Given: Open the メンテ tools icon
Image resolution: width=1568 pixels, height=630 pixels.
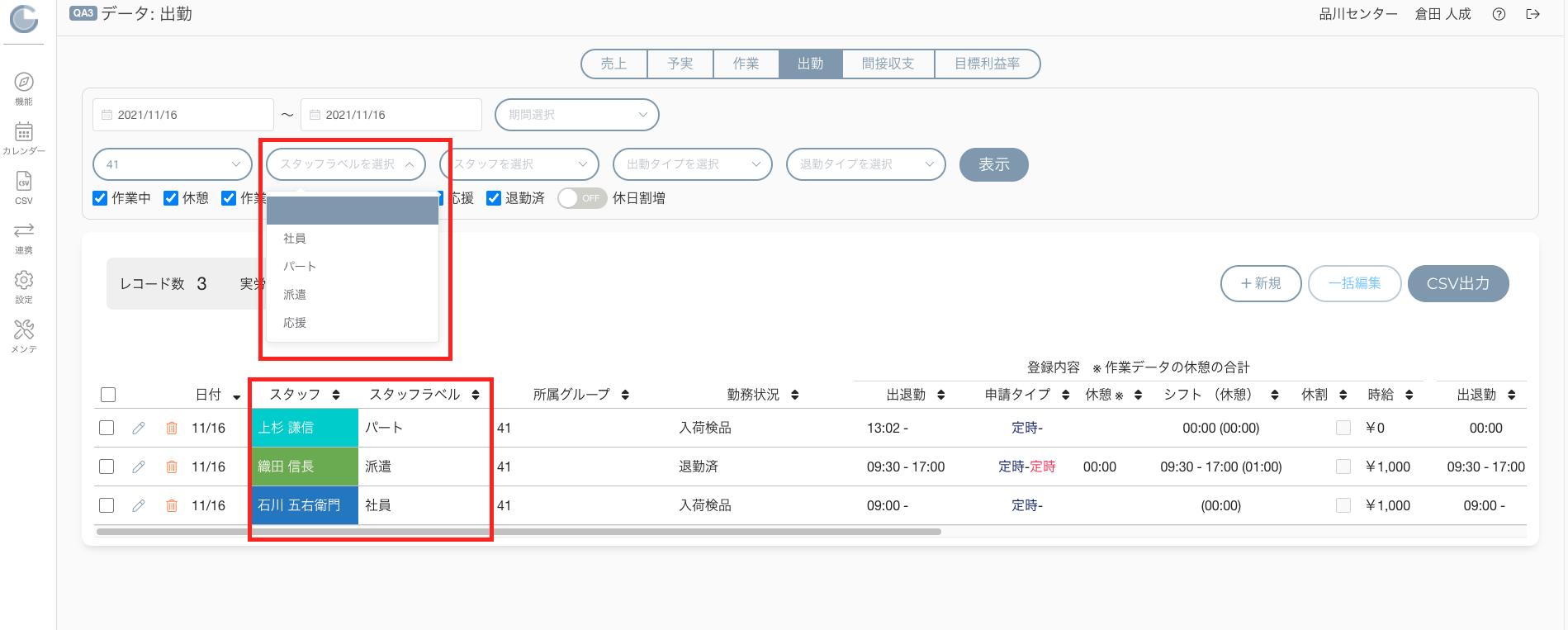Looking at the screenshot, I should pos(24,329).
